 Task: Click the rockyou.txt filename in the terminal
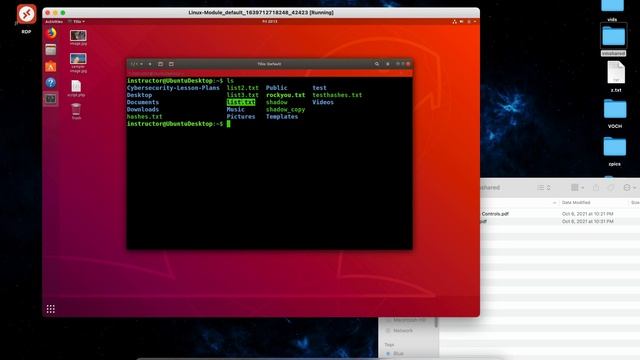285,95
